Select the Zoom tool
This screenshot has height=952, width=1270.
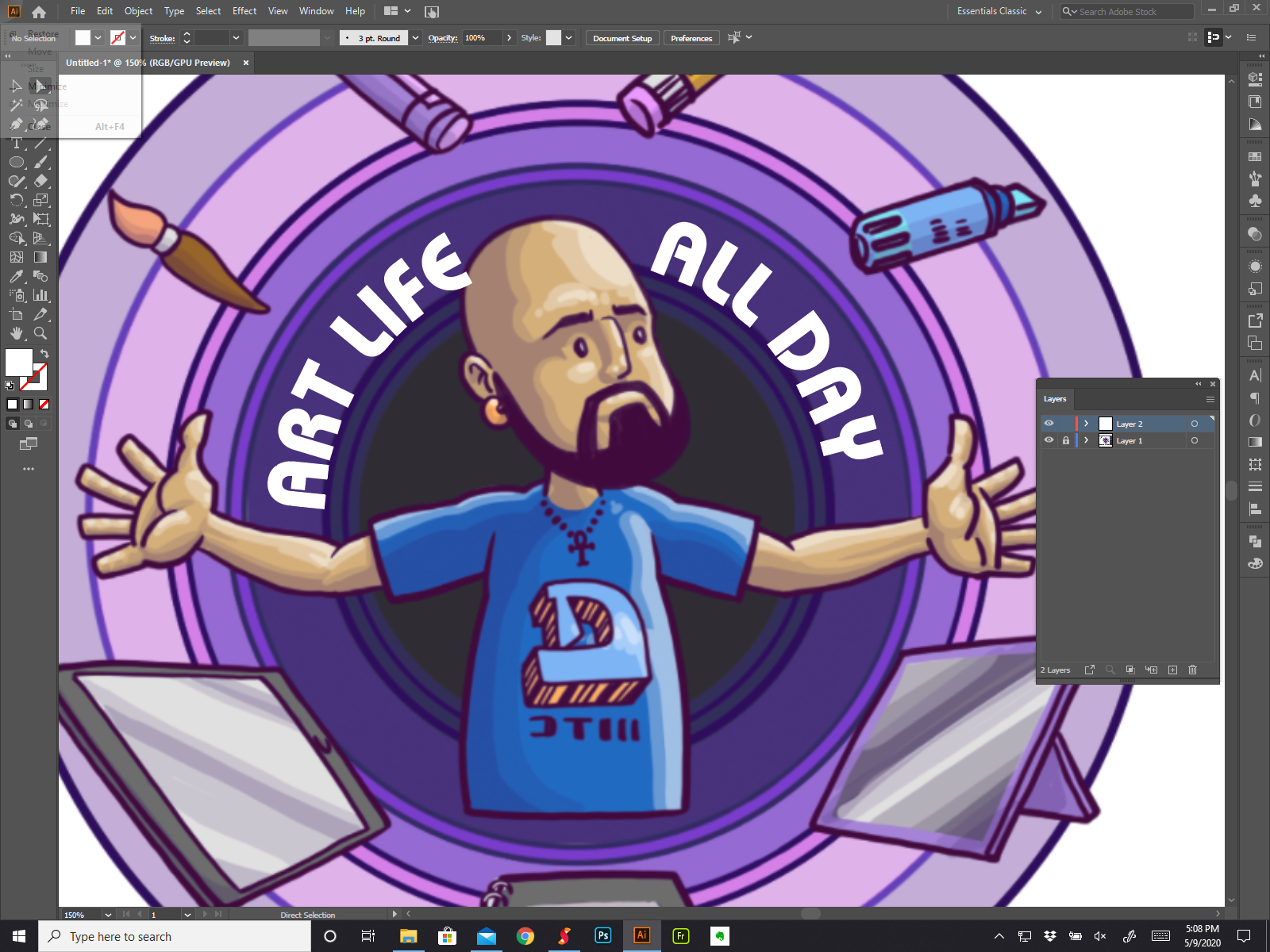pyautogui.click(x=41, y=333)
